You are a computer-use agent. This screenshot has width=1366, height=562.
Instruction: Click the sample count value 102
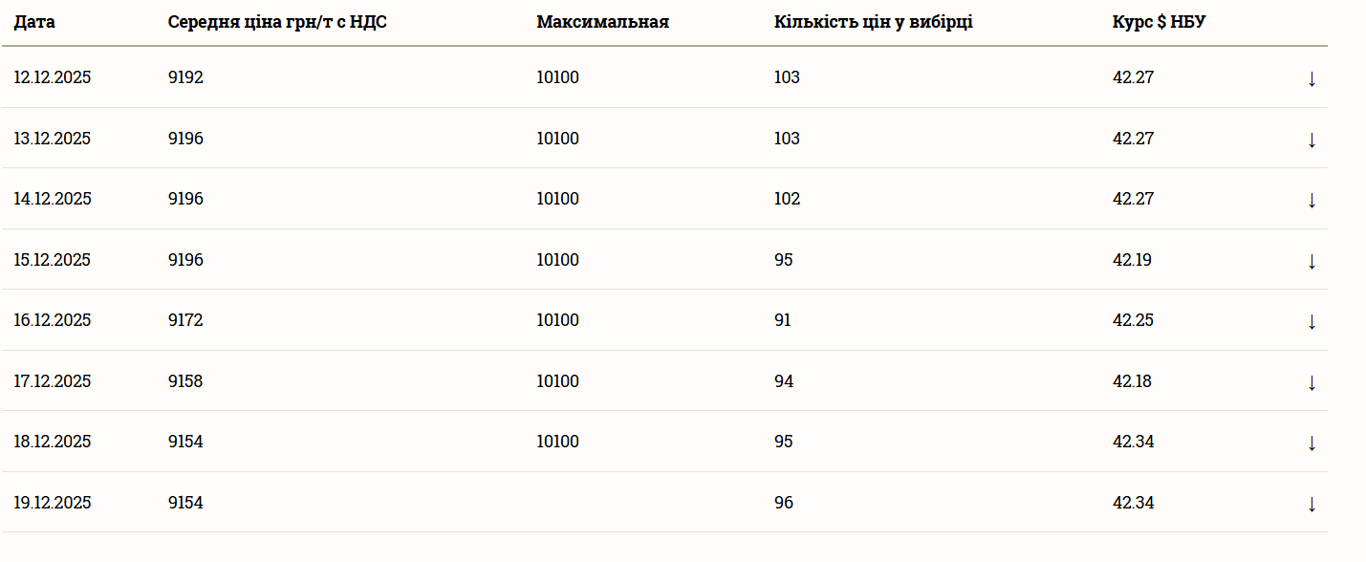tap(787, 199)
